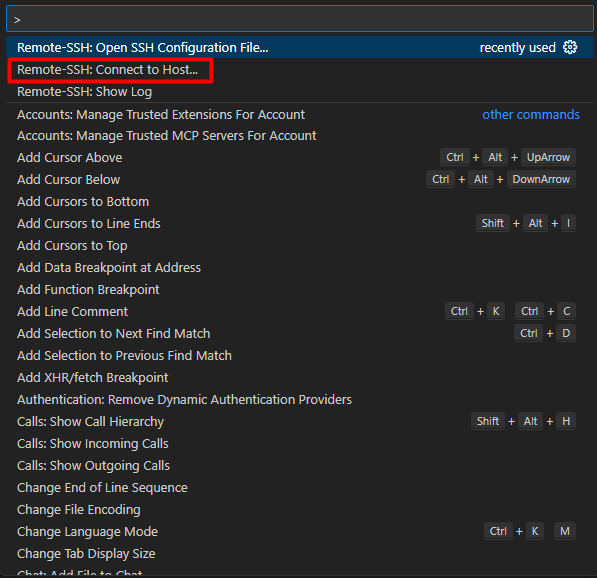Choose Accounts: Manage Trusted Extensions For Account
Screen dimensions: 597x578
coord(300,115)
